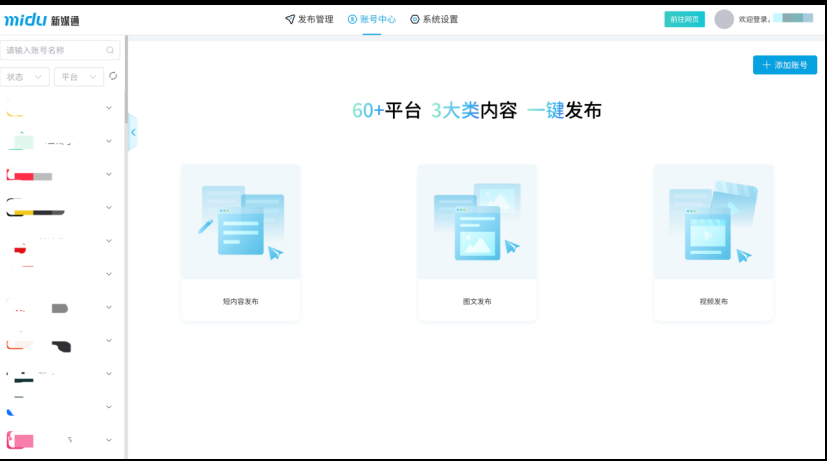Expand the last account group with the pink icon
827x462 pixels.
coord(109,439)
